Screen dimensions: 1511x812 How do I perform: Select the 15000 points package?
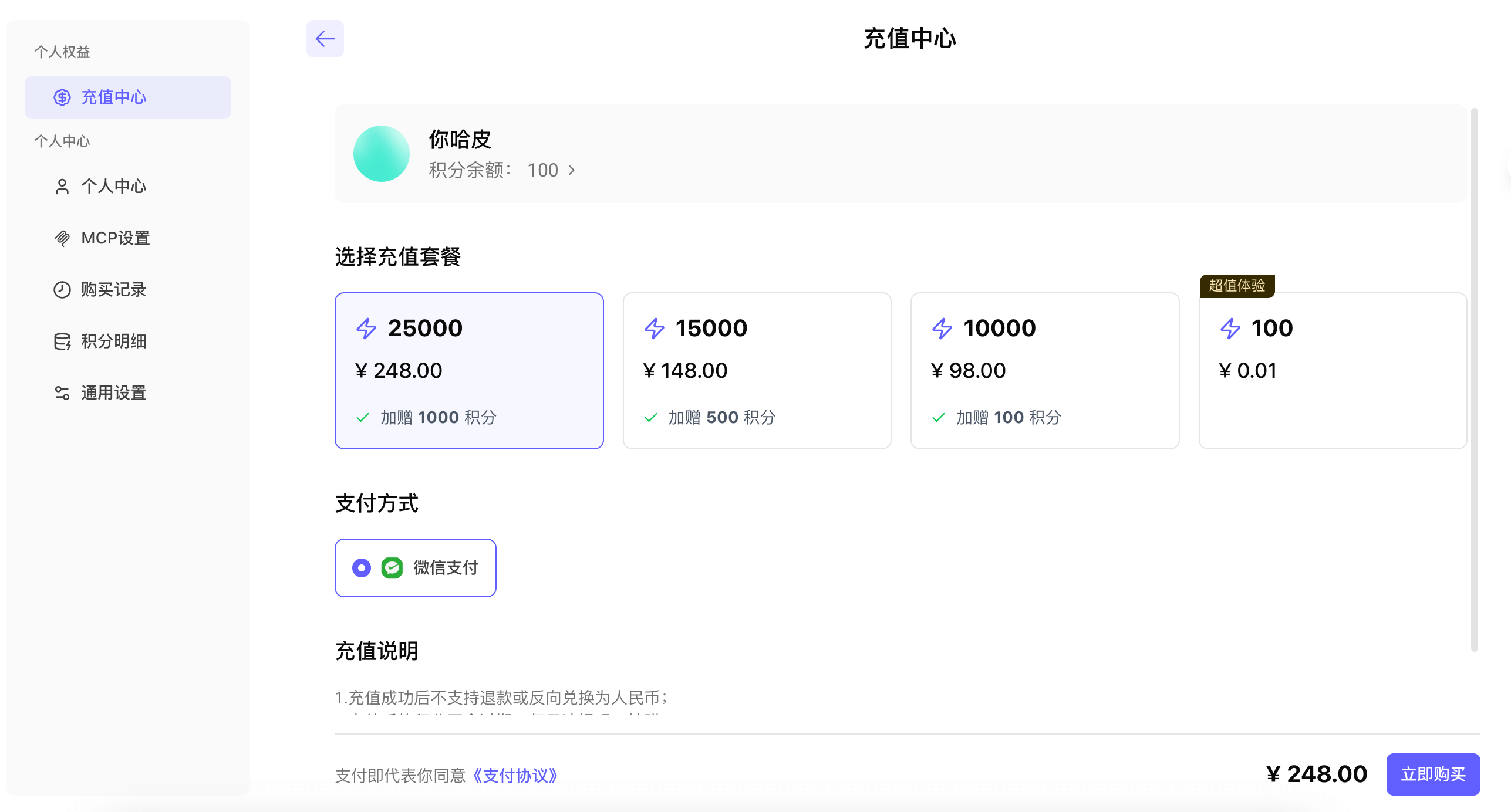point(757,371)
